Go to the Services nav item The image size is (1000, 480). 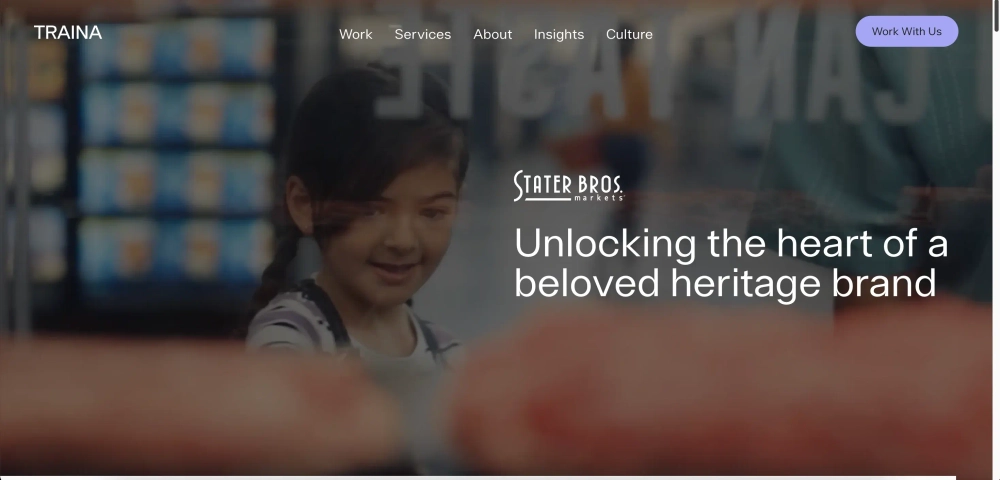tap(423, 34)
